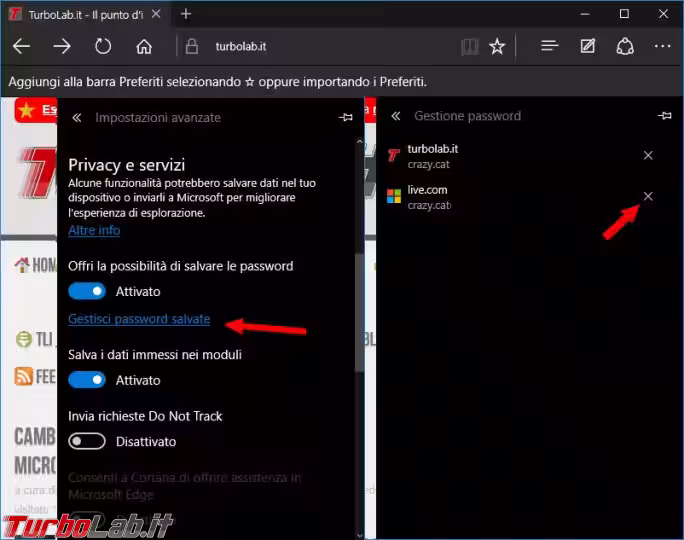Close the TurboLab.it tab

156,14
